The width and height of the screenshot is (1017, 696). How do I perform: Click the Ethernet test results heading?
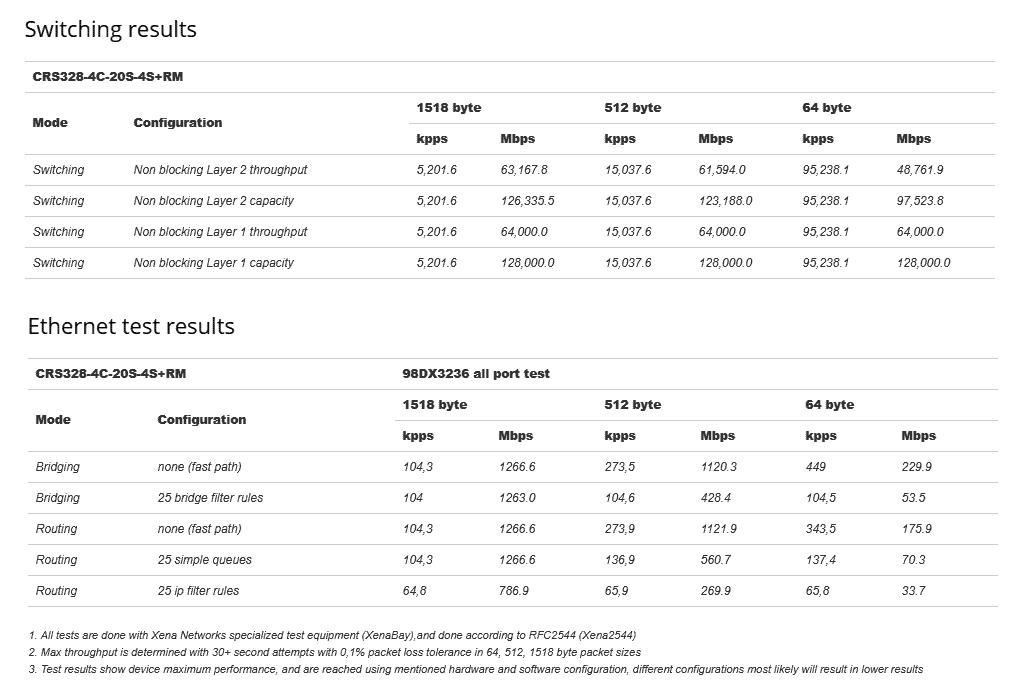click(131, 326)
